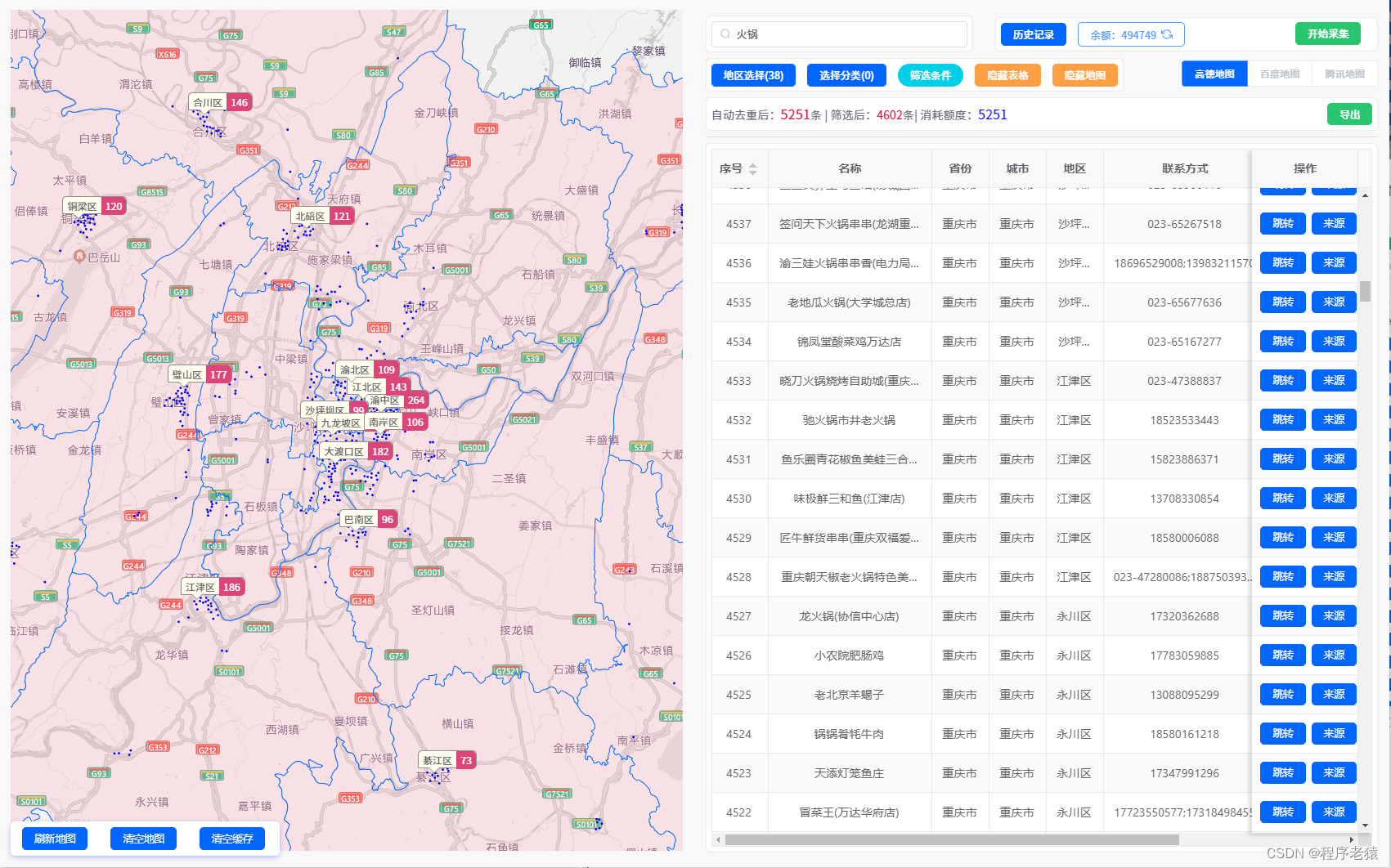Screen dimensions: 1391x868
Task: Click the phone number 023-65267518
Action: (1184, 224)
